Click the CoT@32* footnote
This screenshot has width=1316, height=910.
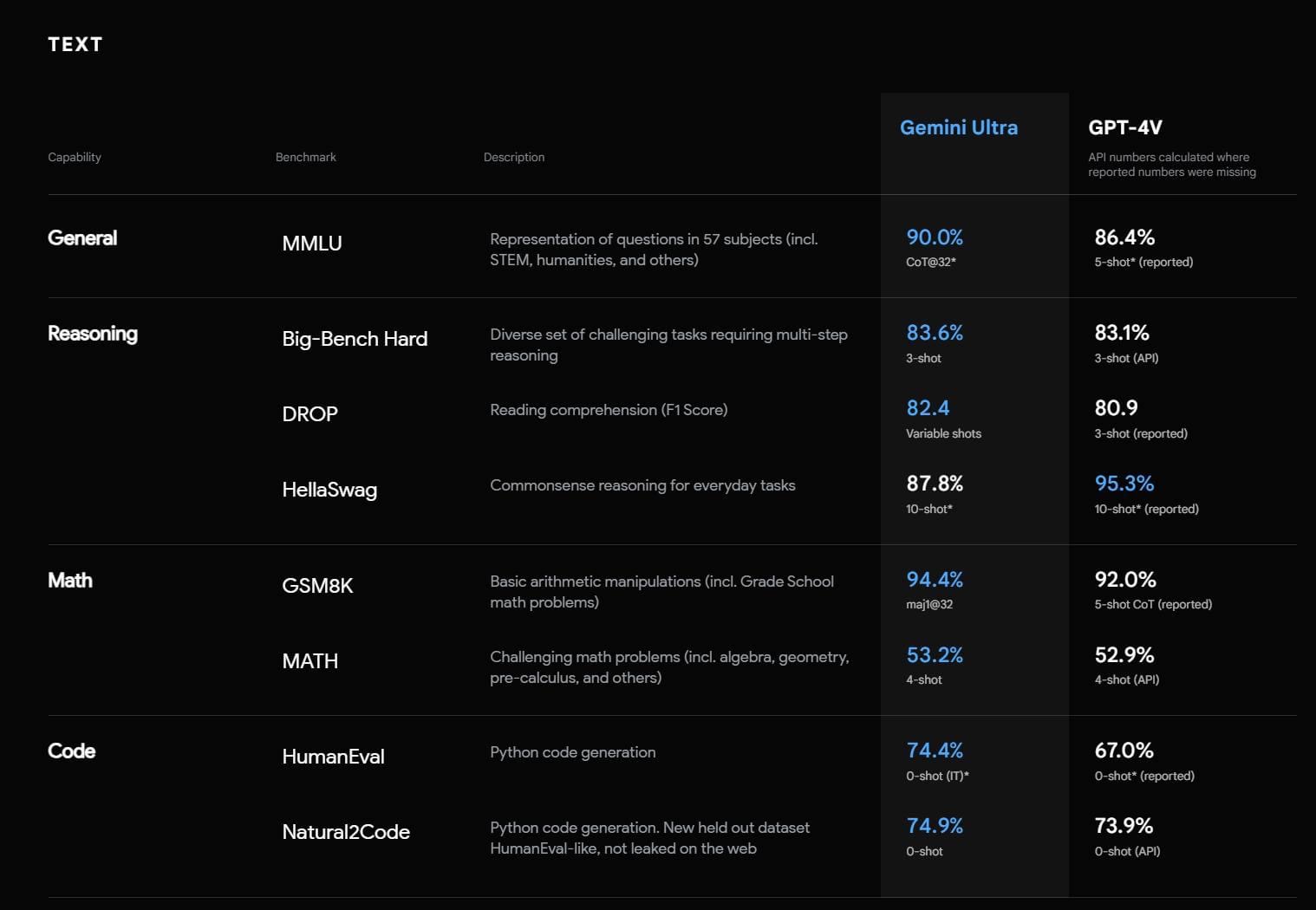pos(931,262)
